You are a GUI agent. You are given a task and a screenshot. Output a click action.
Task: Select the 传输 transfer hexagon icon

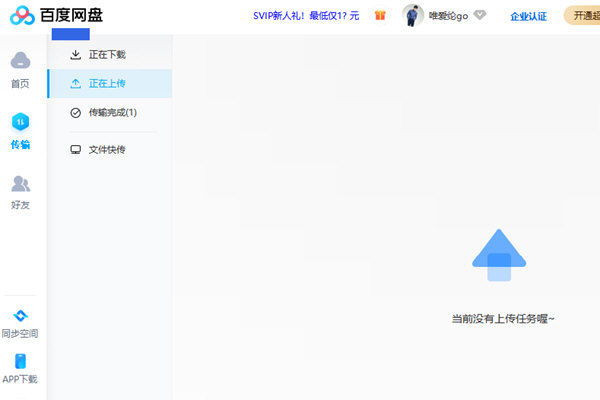(20, 122)
